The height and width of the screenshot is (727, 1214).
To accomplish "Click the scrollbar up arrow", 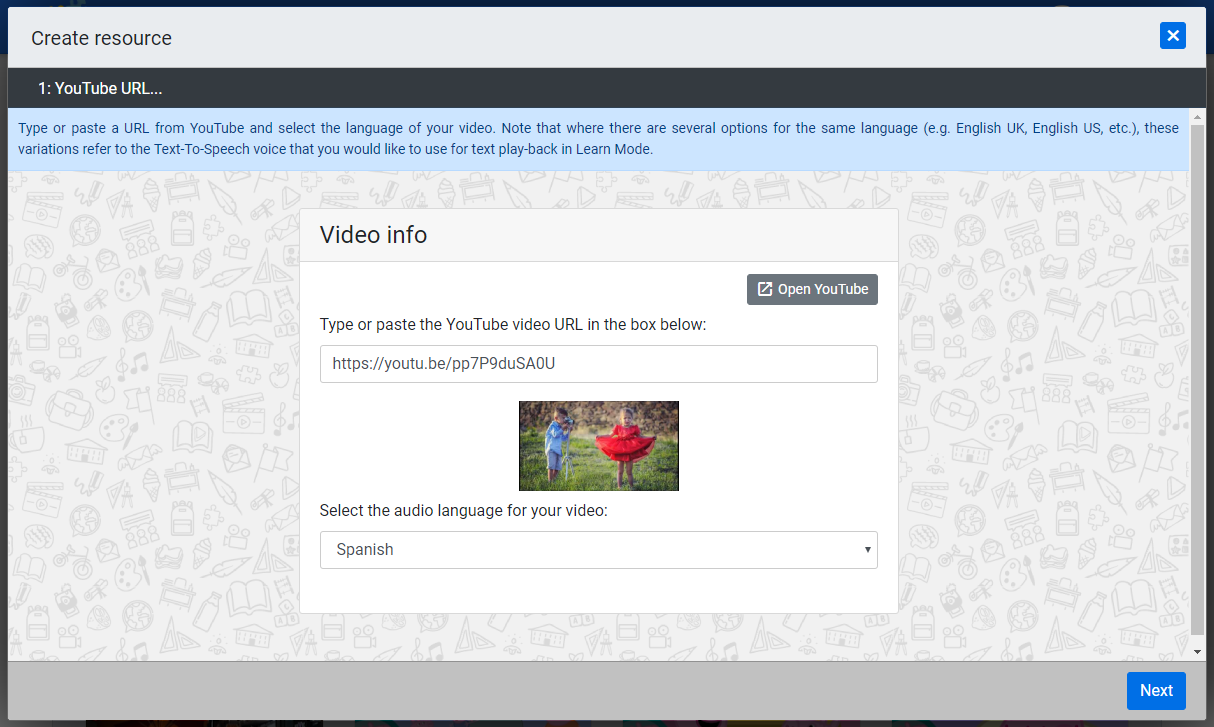I will click(x=1197, y=117).
